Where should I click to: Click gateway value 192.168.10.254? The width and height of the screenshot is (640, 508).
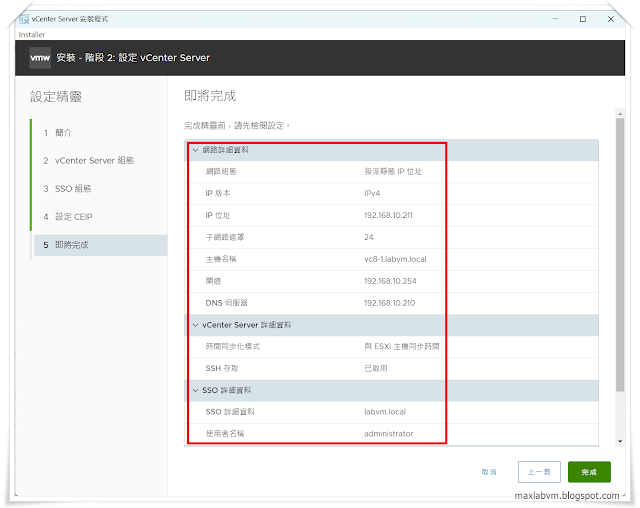(x=390, y=281)
